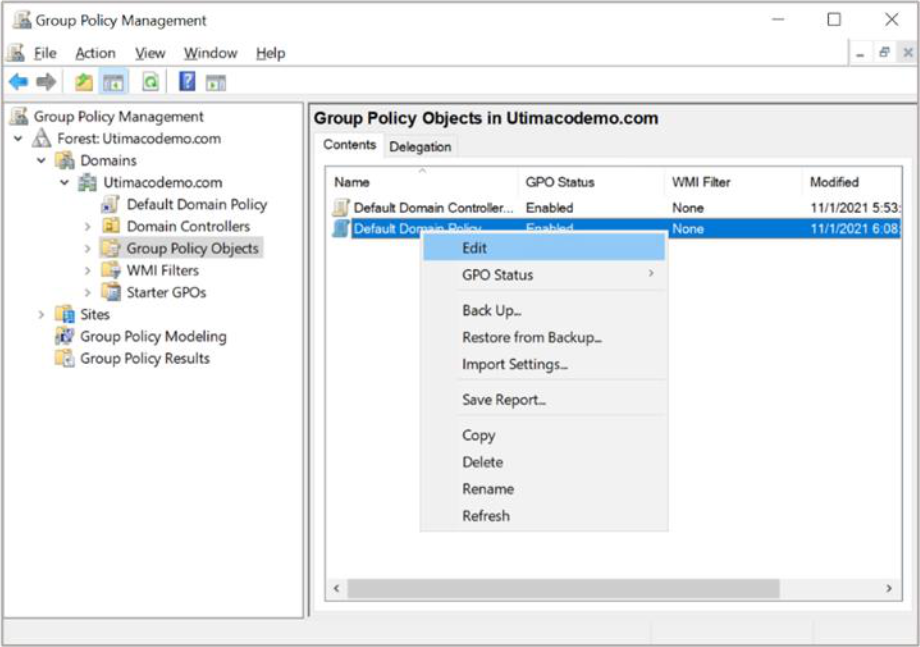Select Group Policy Modeling in tree

click(153, 337)
